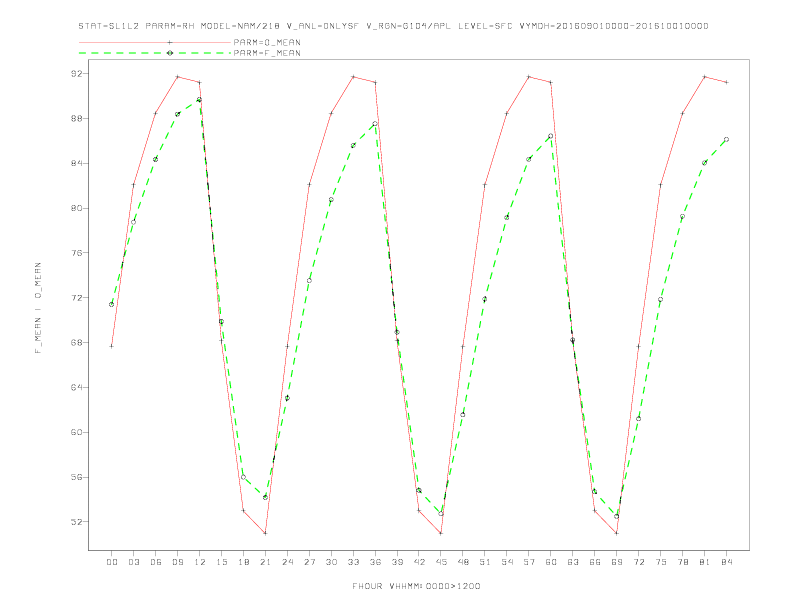The height and width of the screenshot is (612, 792).
Task: Click x-axis tick label 00
Action: [x=112, y=562]
